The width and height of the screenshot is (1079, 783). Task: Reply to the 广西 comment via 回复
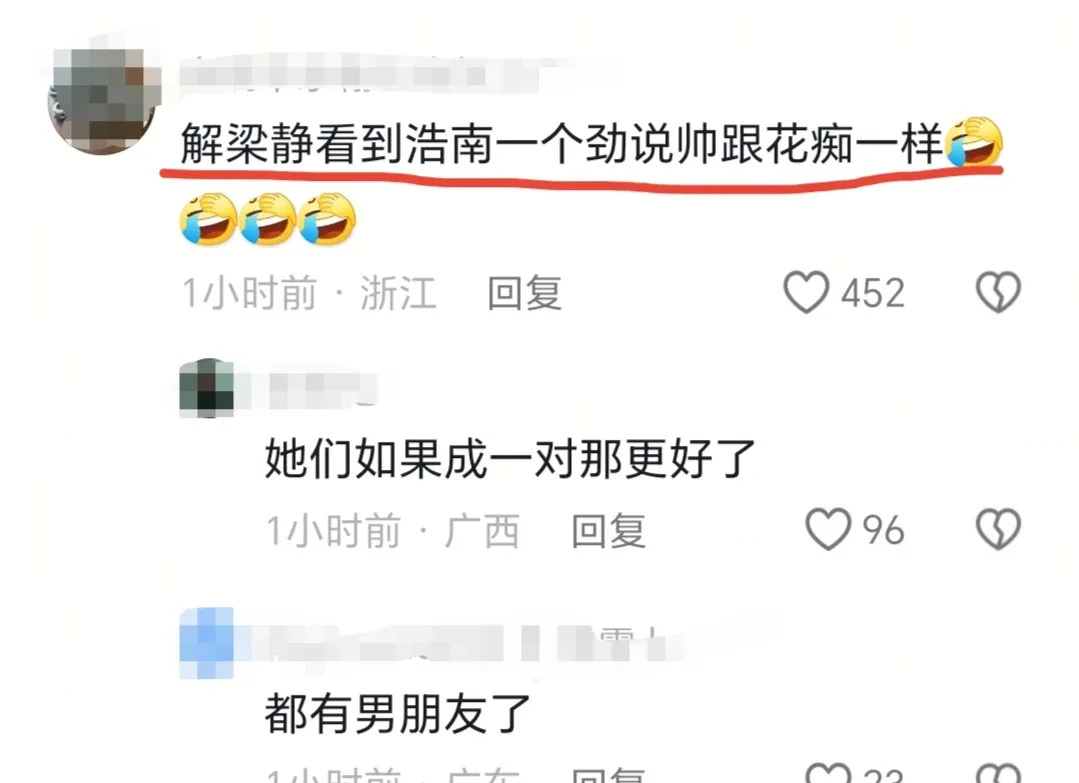[609, 530]
